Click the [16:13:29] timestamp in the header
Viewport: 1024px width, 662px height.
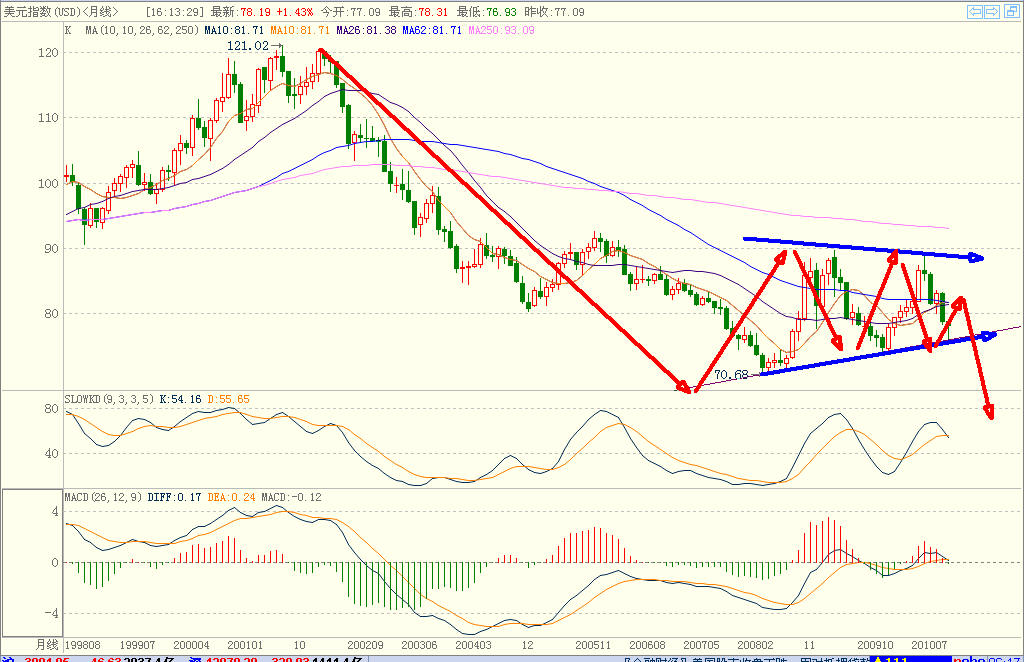point(174,12)
